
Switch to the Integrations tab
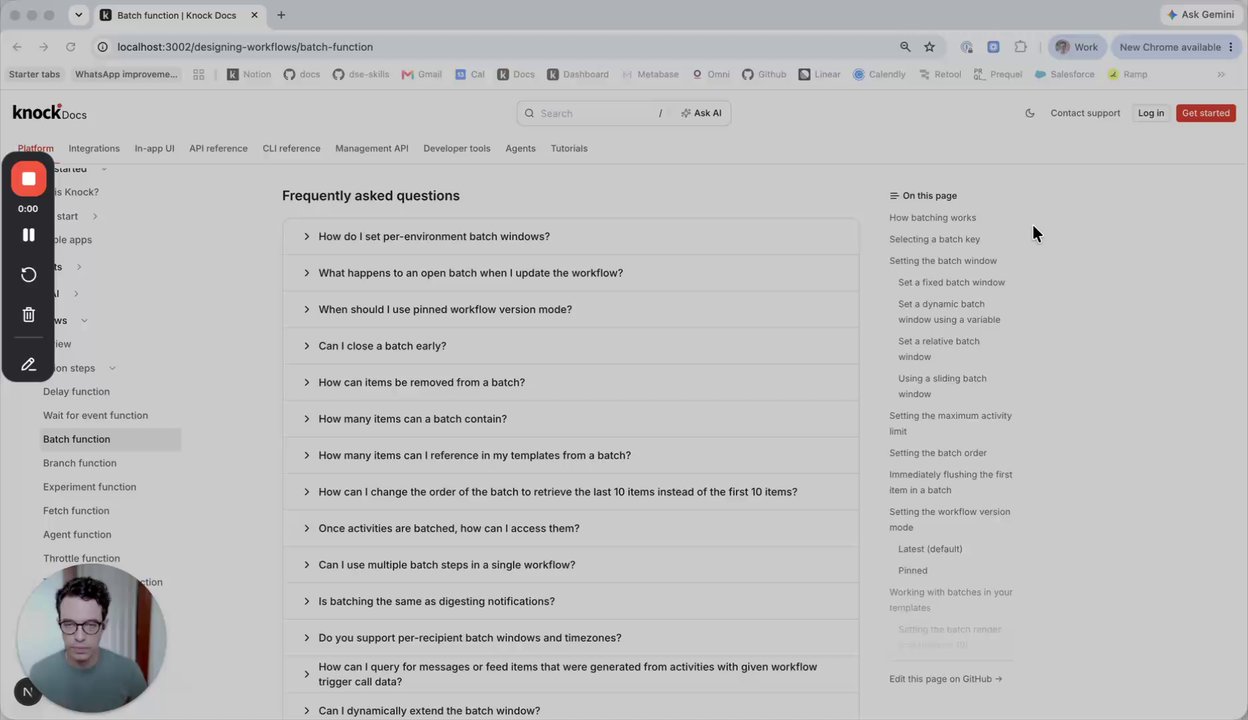point(94,148)
